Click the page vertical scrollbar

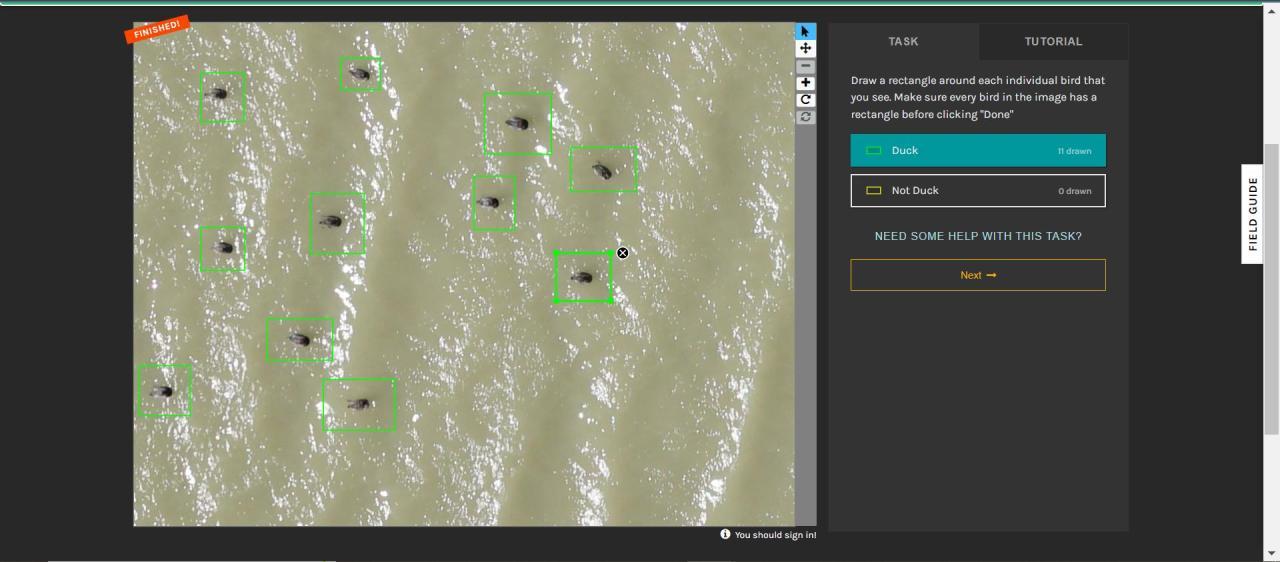point(1271,290)
